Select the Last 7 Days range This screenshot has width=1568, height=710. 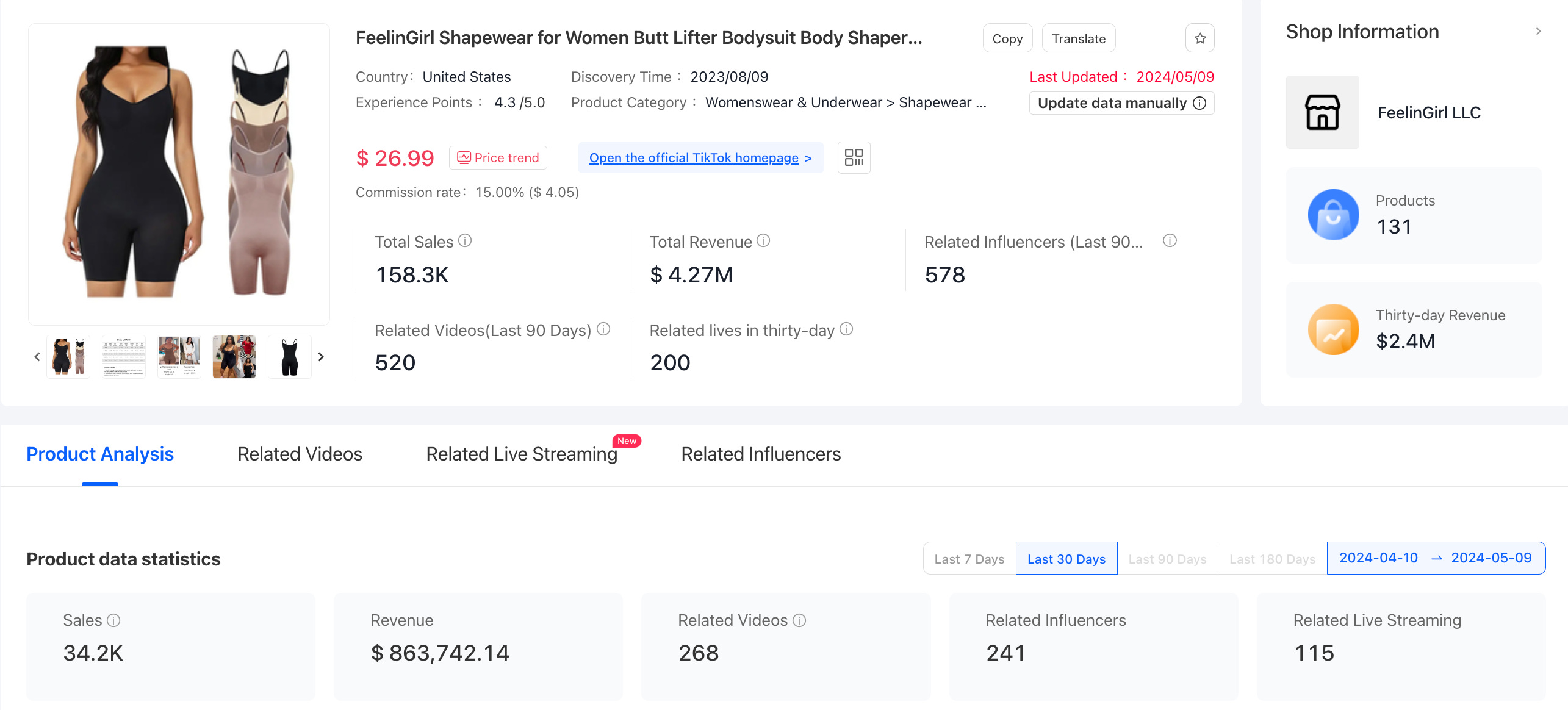(x=969, y=559)
